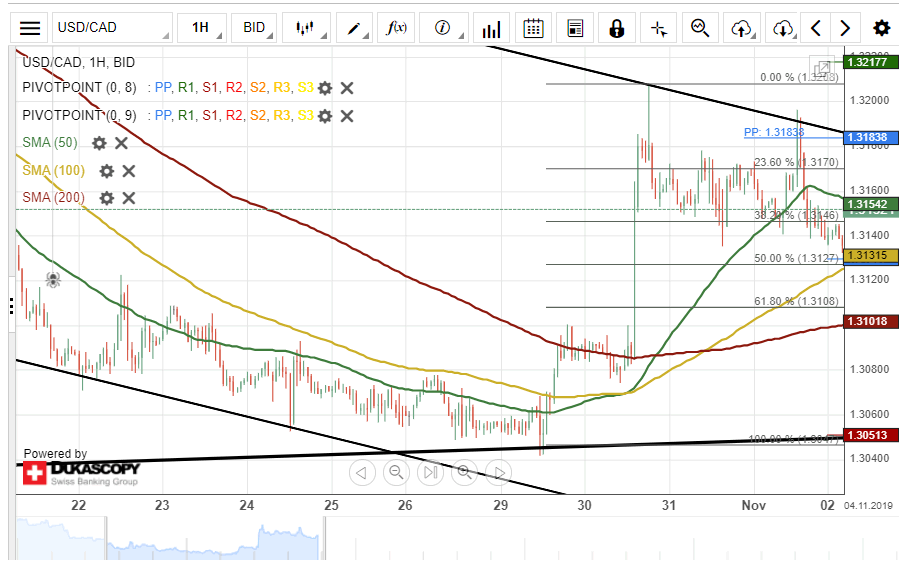
Task: Click the calendar date range icon
Action: click(534, 28)
